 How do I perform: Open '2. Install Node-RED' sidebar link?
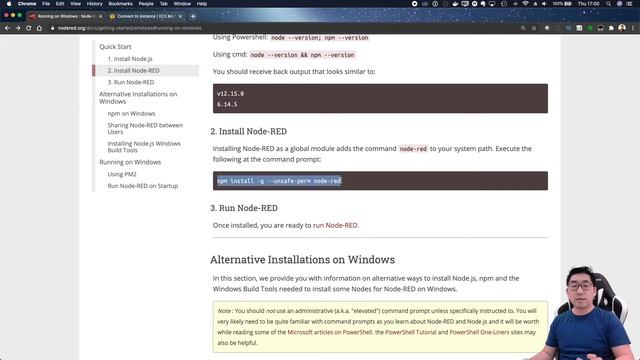point(133,71)
